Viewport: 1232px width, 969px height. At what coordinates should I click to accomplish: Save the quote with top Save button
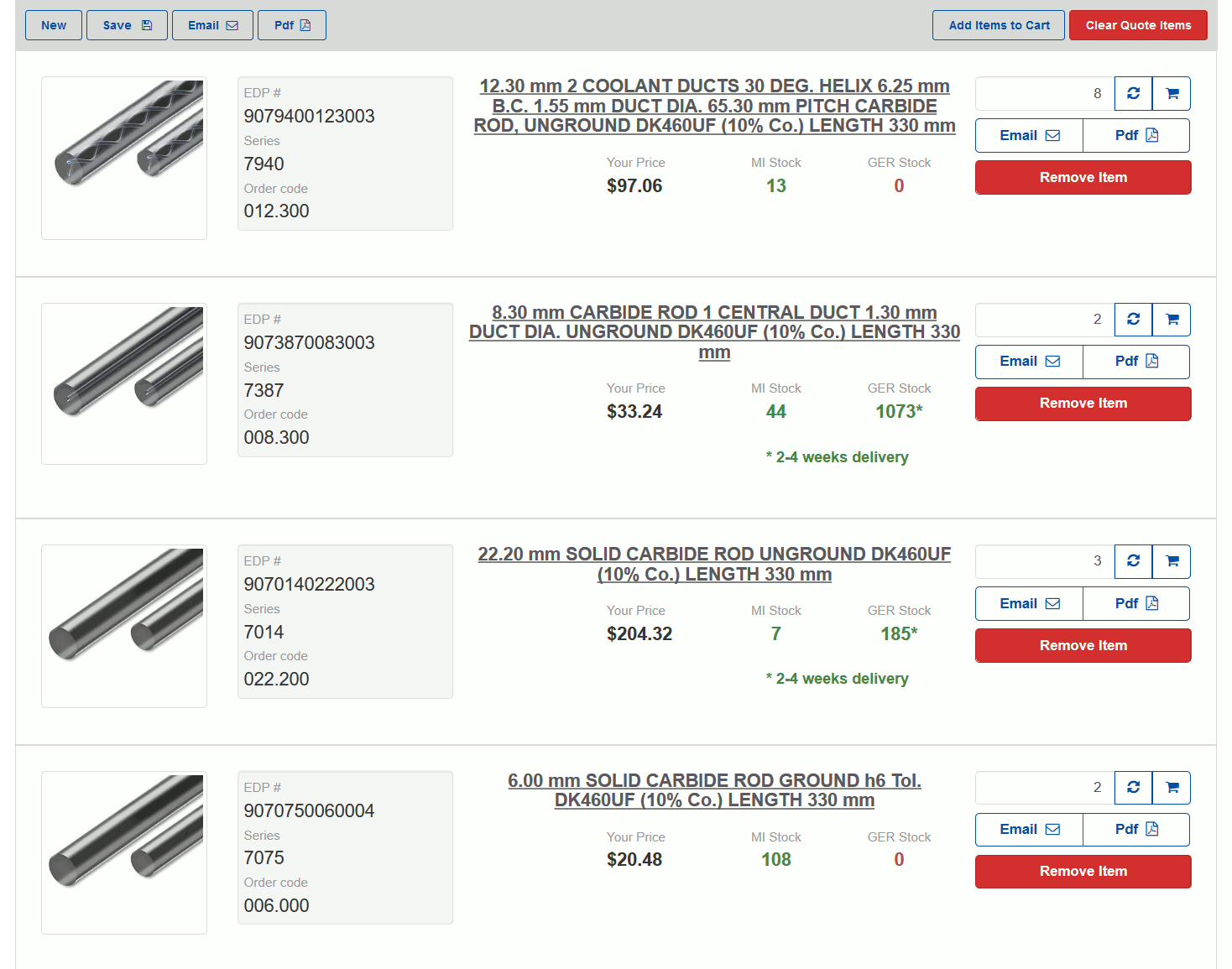(127, 25)
